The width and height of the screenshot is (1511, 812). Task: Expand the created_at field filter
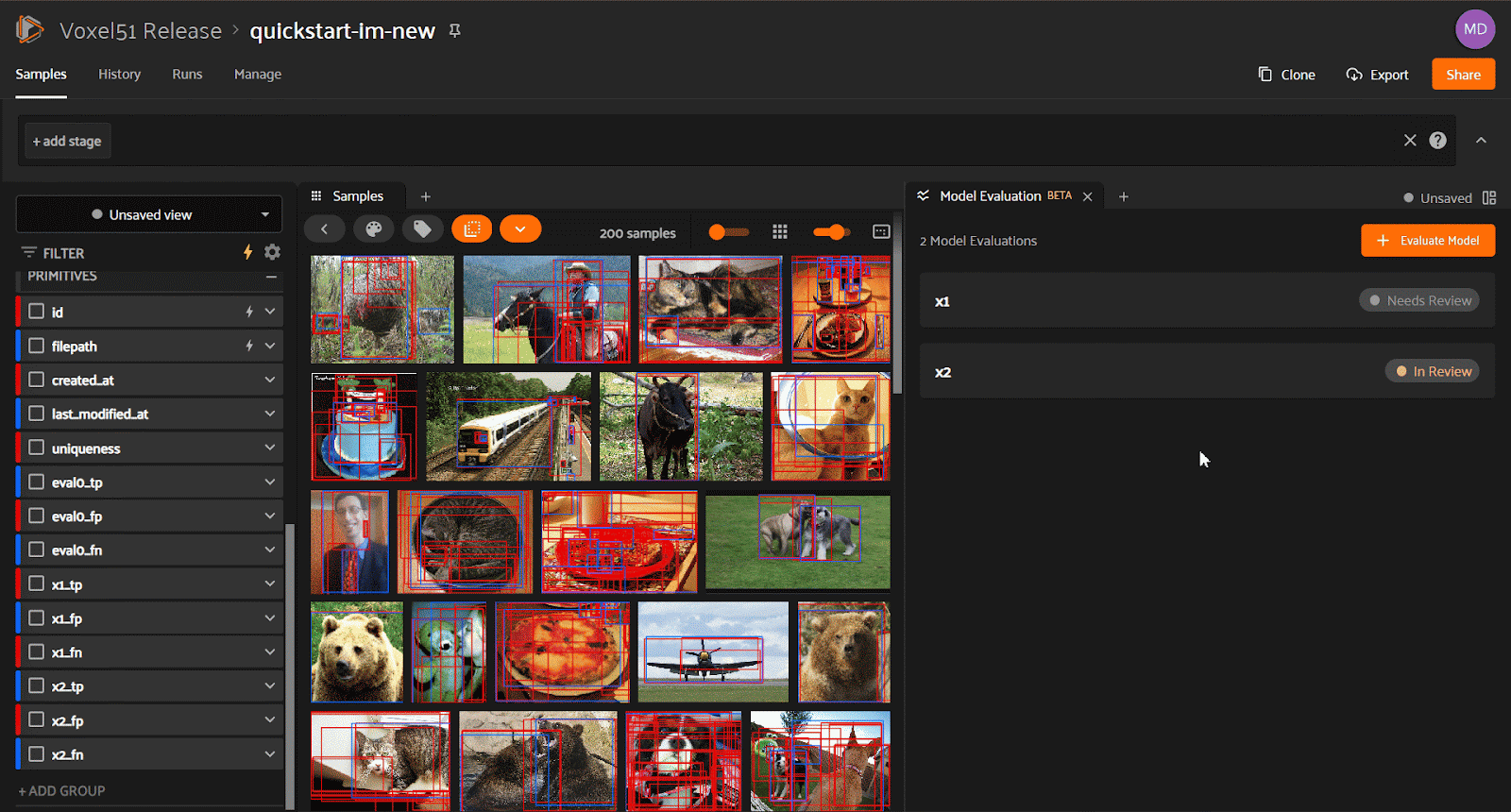[270, 380]
